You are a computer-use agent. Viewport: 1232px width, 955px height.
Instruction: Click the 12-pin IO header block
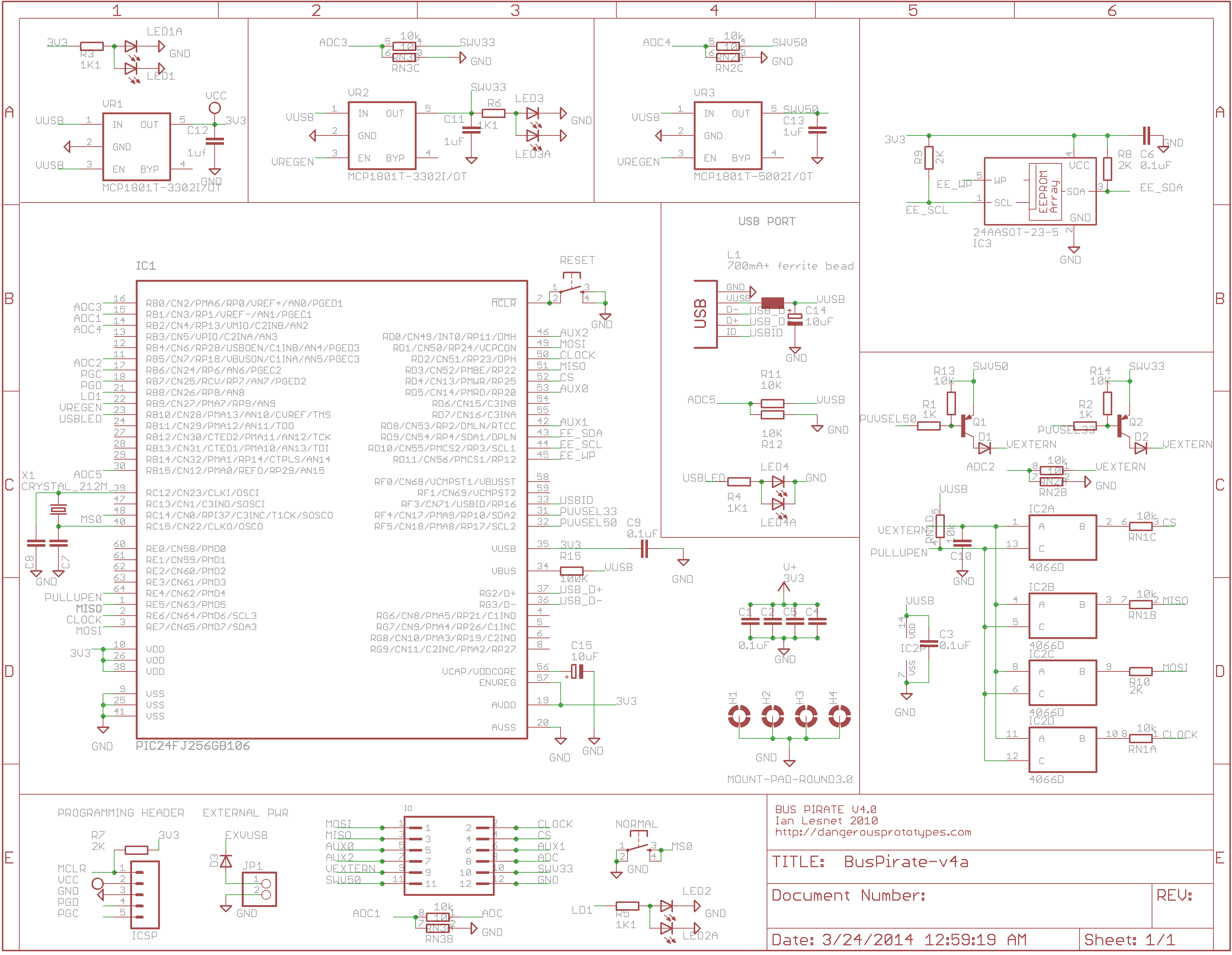449,856
